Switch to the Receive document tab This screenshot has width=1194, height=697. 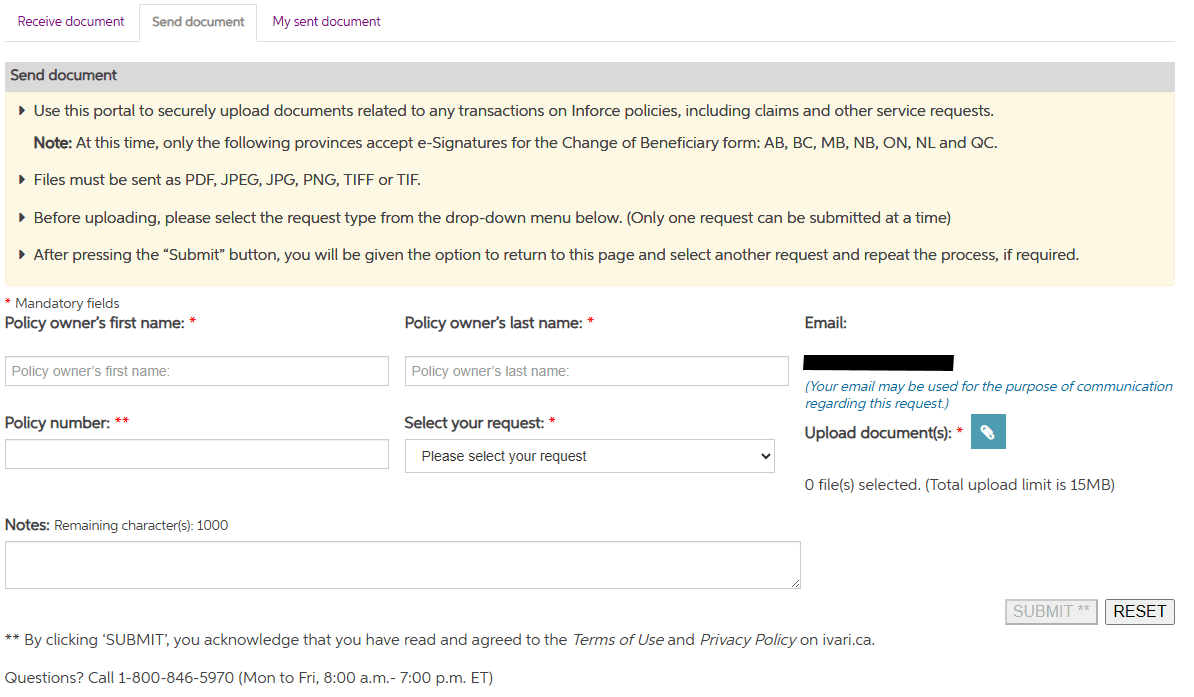(x=71, y=21)
